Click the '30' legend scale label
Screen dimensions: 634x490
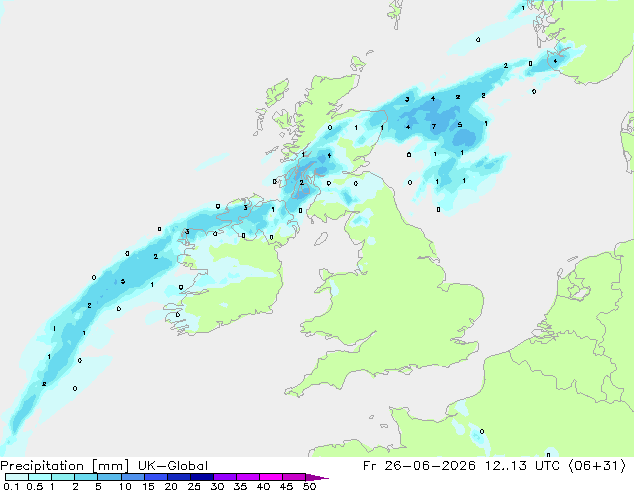coord(217,486)
